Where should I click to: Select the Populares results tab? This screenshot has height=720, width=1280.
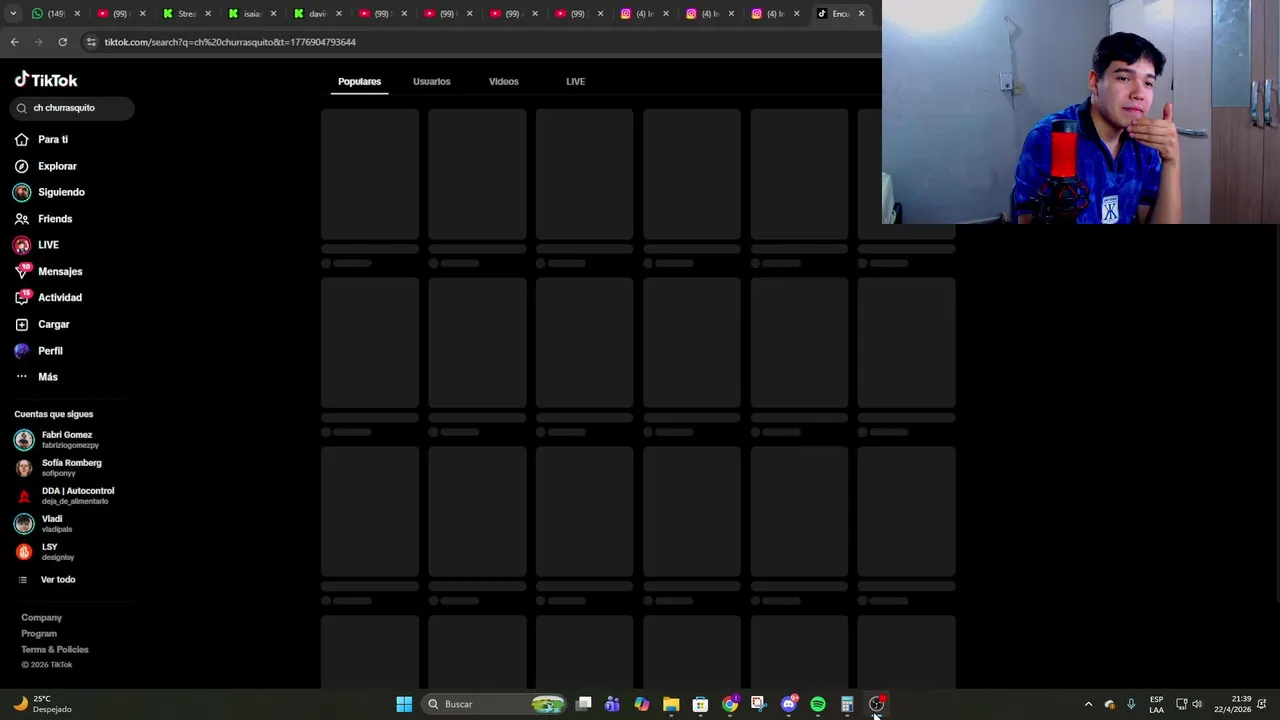pyautogui.click(x=359, y=82)
